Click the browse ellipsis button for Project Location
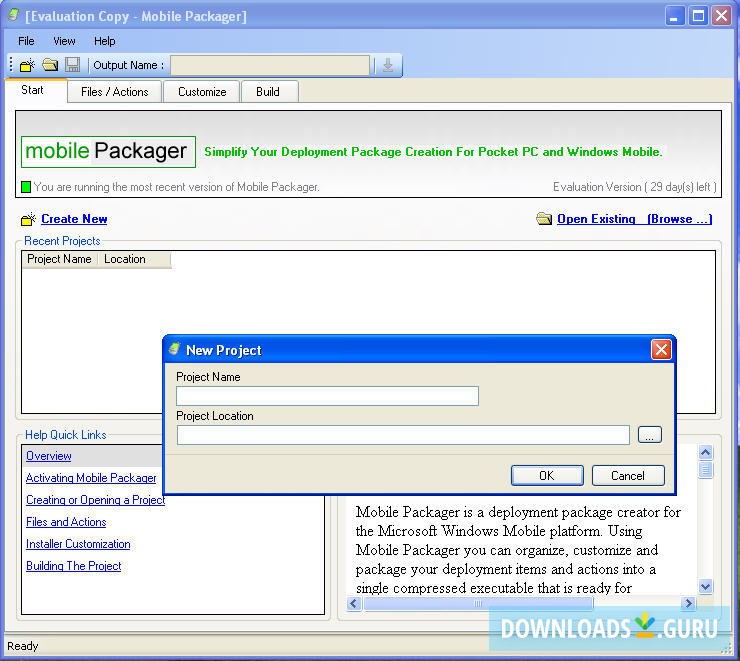Screen dimensions: 740x661 (x=649, y=435)
